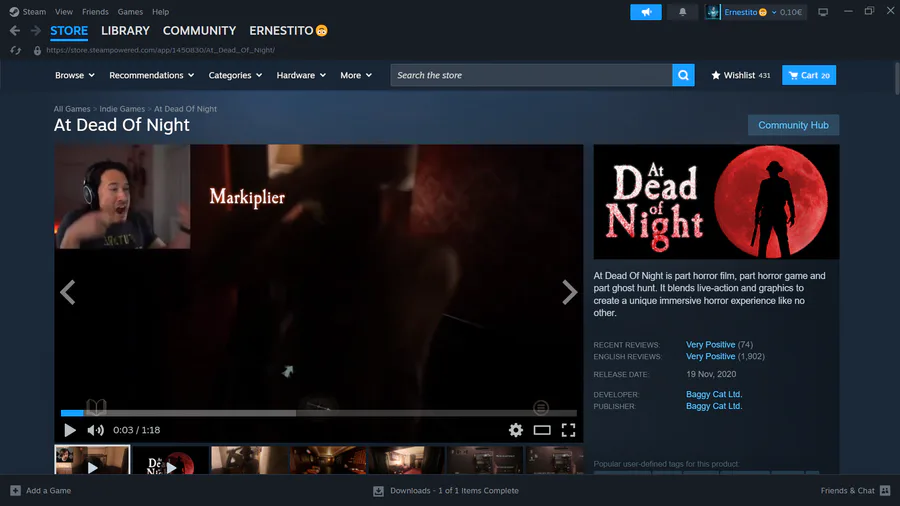Open the View menu
The width and height of the screenshot is (900, 506).
pyautogui.click(x=64, y=11)
